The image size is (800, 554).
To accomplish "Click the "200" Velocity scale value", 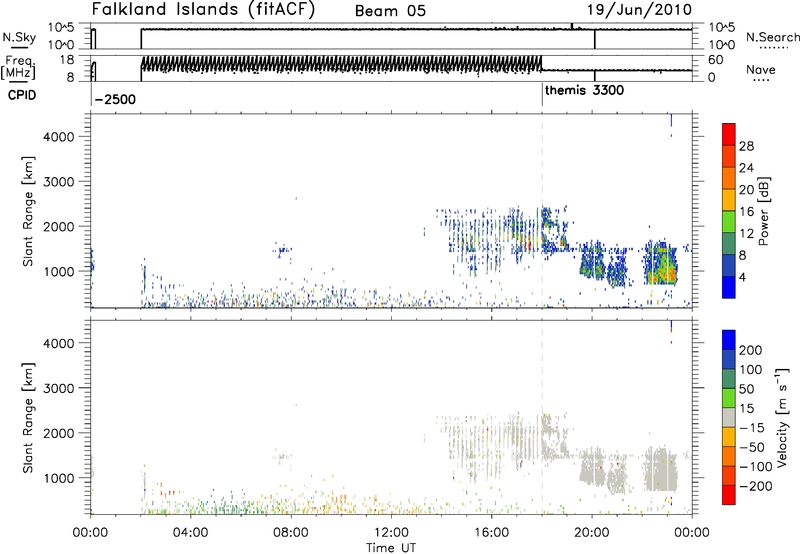I will [751, 350].
